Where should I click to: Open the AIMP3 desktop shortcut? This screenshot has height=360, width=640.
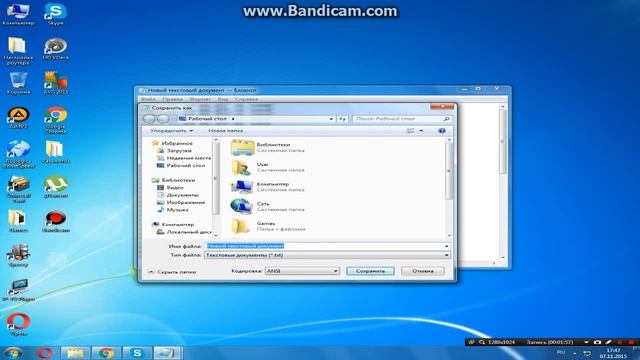[x=18, y=118]
